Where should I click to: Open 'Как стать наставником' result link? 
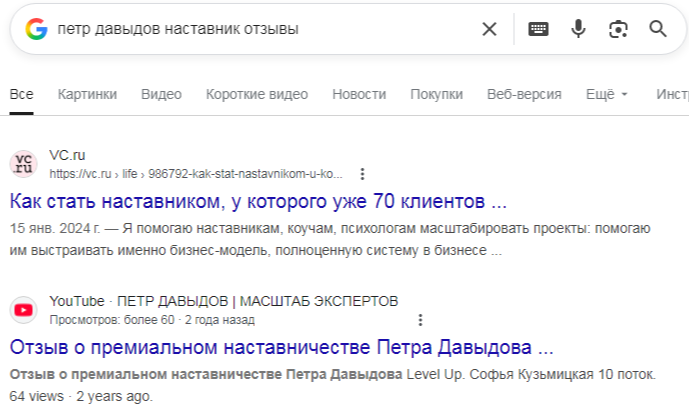click(x=258, y=201)
